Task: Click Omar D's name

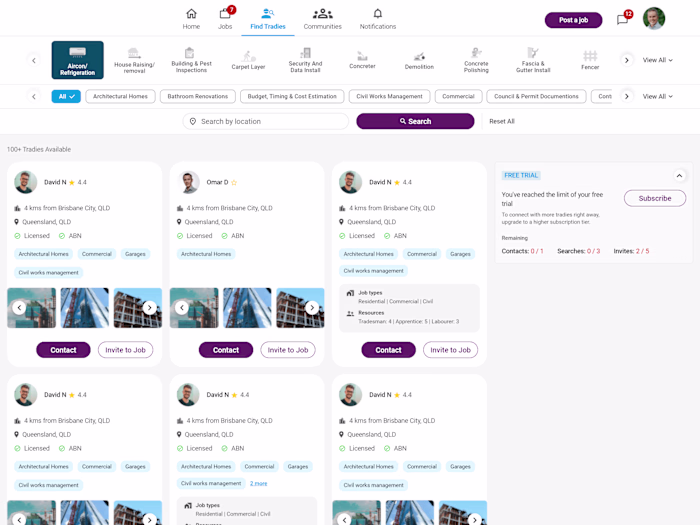Action: click(217, 183)
